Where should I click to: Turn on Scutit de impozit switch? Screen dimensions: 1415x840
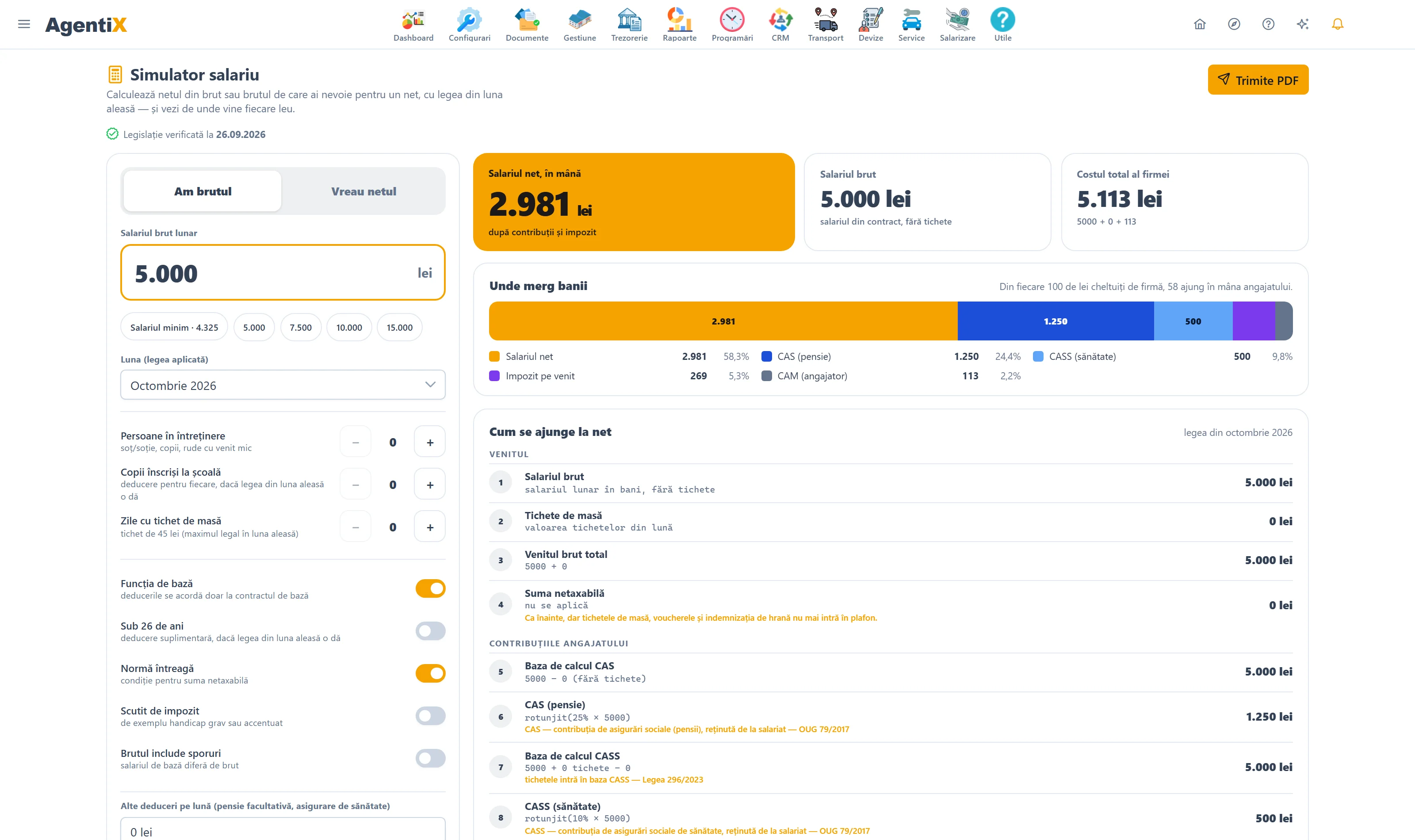[x=430, y=716]
